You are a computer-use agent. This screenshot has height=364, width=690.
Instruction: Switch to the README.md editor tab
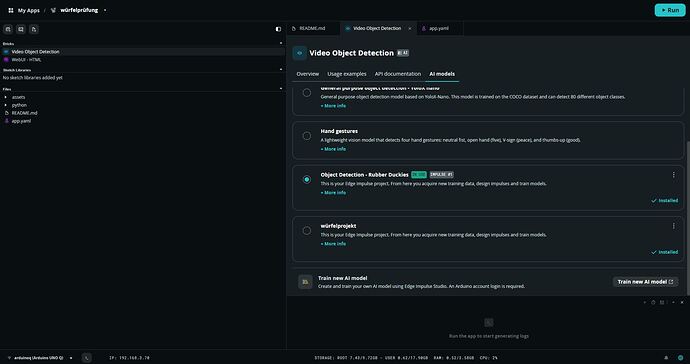tap(312, 28)
